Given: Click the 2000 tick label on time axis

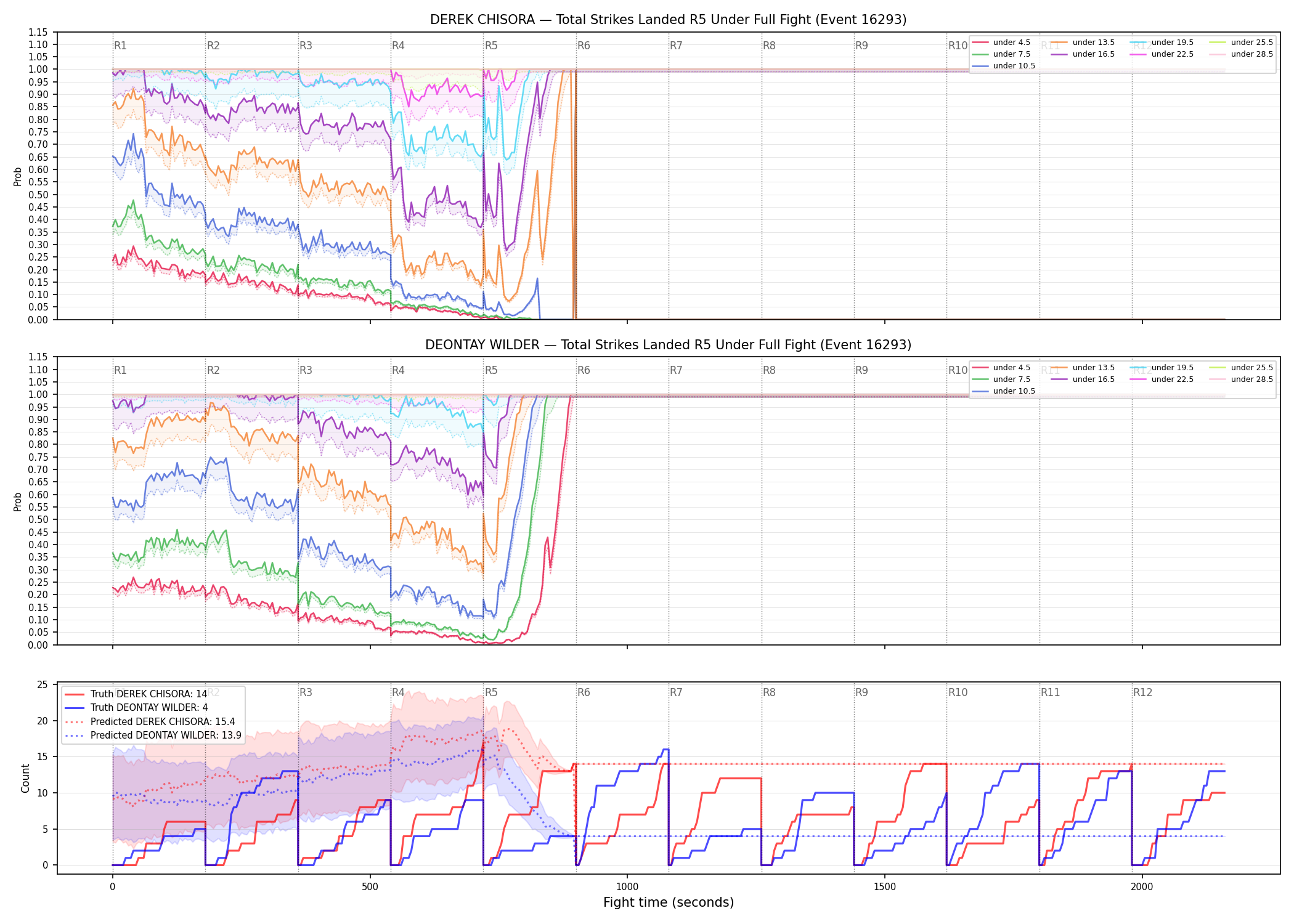Looking at the screenshot, I should [1142, 886].
